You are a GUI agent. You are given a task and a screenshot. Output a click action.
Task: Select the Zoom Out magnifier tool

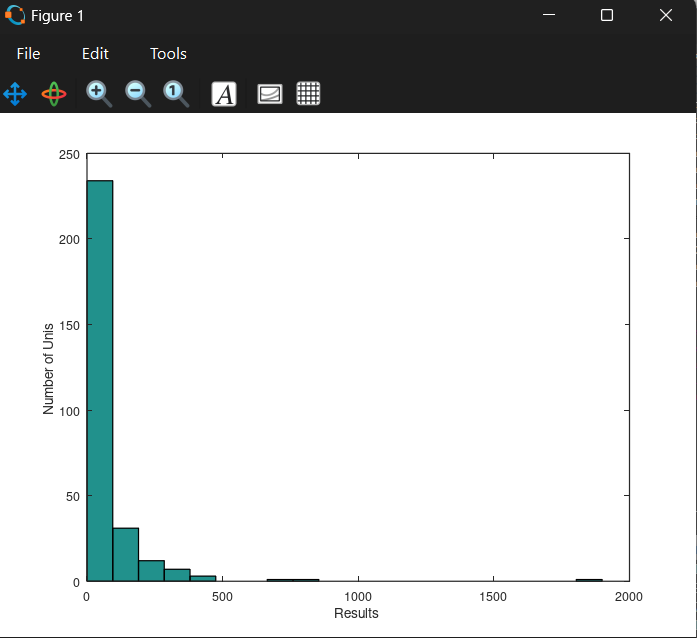point(138,94)
